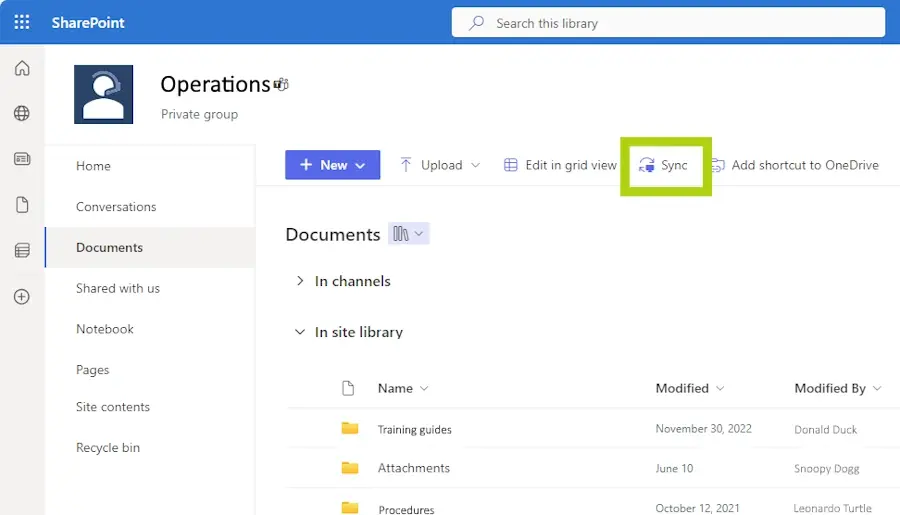Viewport: 900px width, 515px height.
Task: Open the app launcher waffle icon
Action: (22, 22)
